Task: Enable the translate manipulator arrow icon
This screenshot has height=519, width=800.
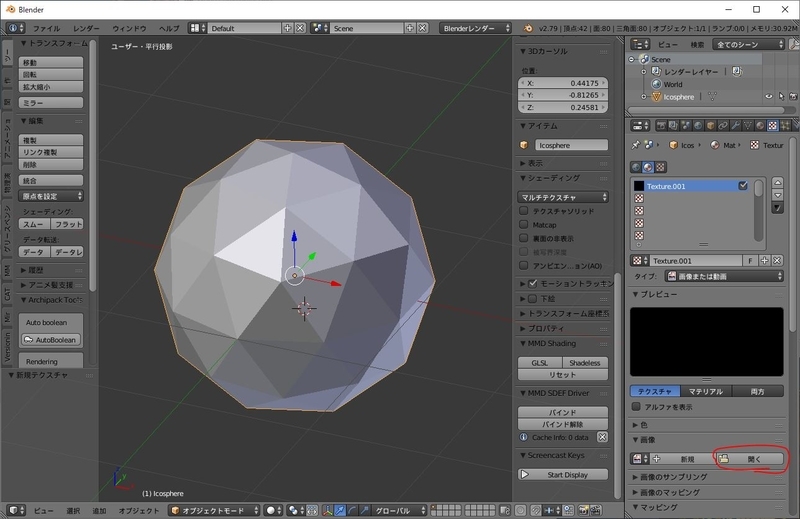Action: 340,510
